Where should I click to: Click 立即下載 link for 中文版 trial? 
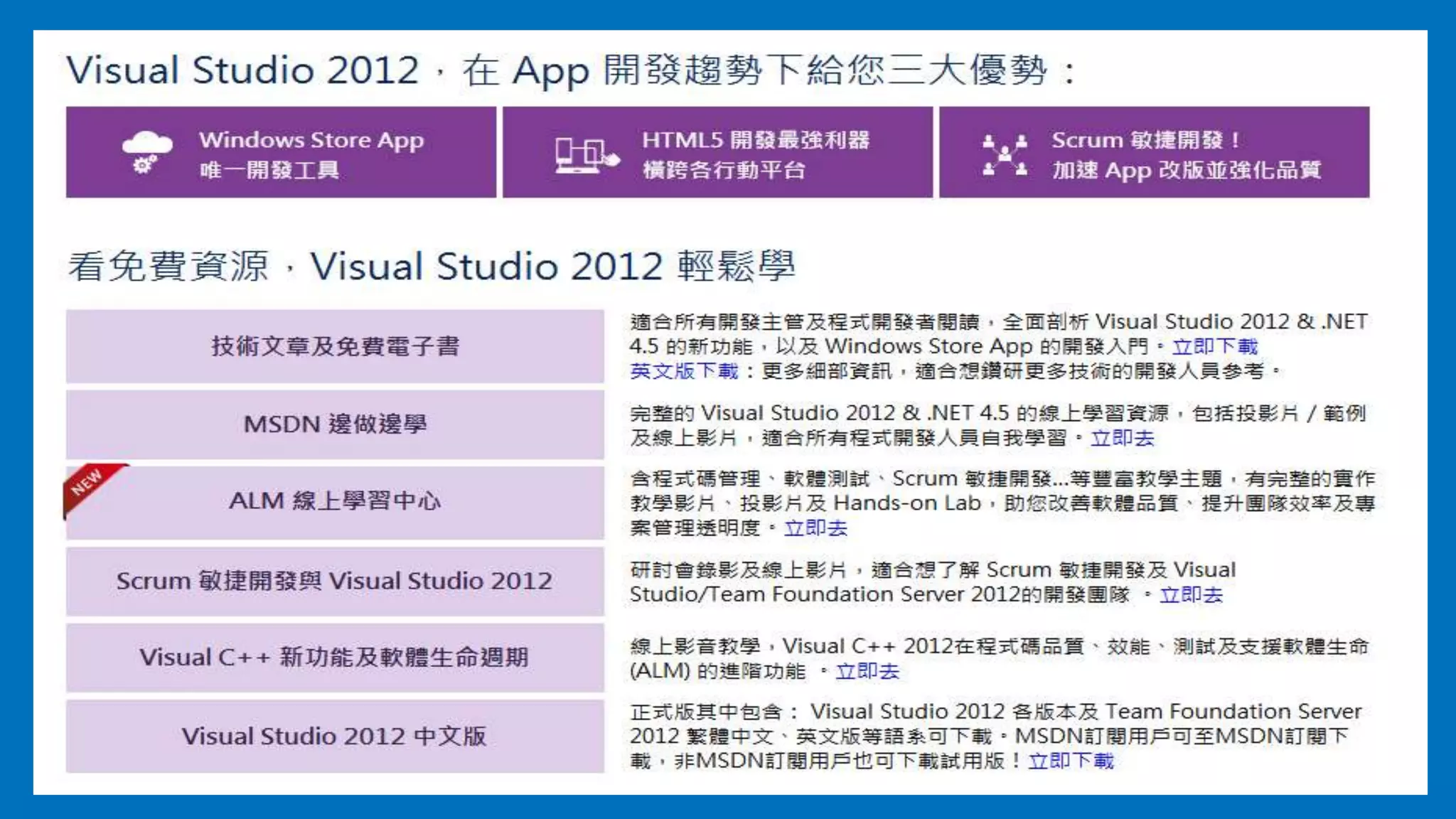point(1071,761)
